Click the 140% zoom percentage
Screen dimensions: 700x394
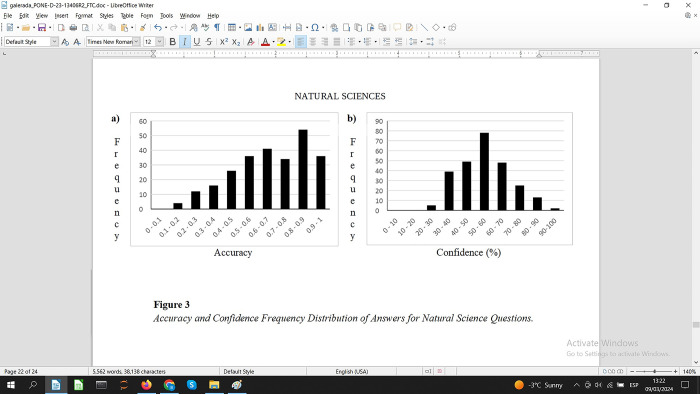[x=689, y=371]
